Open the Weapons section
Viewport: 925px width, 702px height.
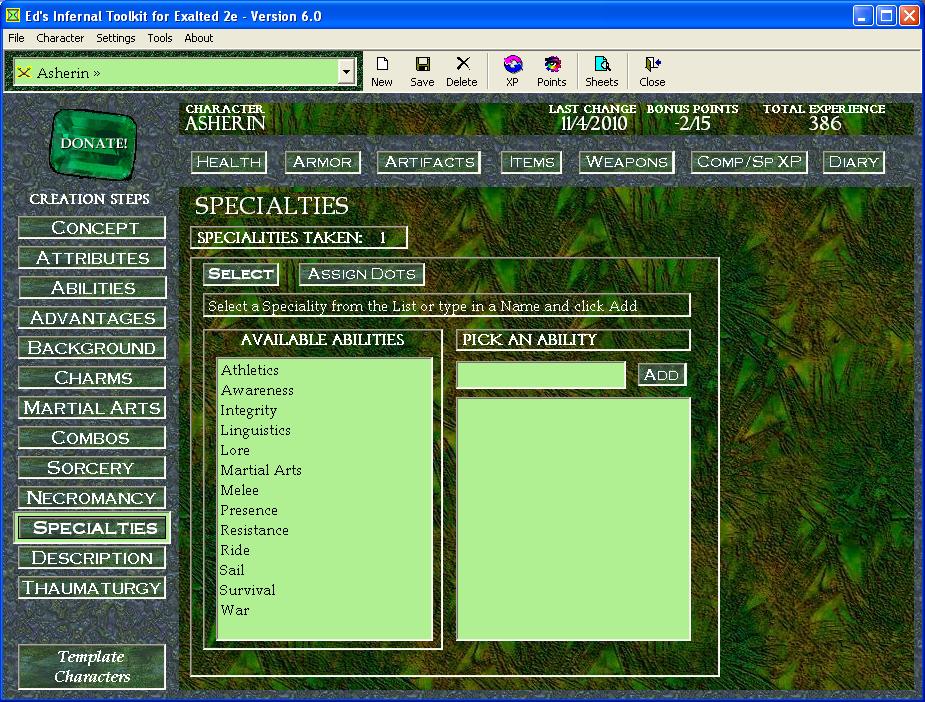coord(626,162)
